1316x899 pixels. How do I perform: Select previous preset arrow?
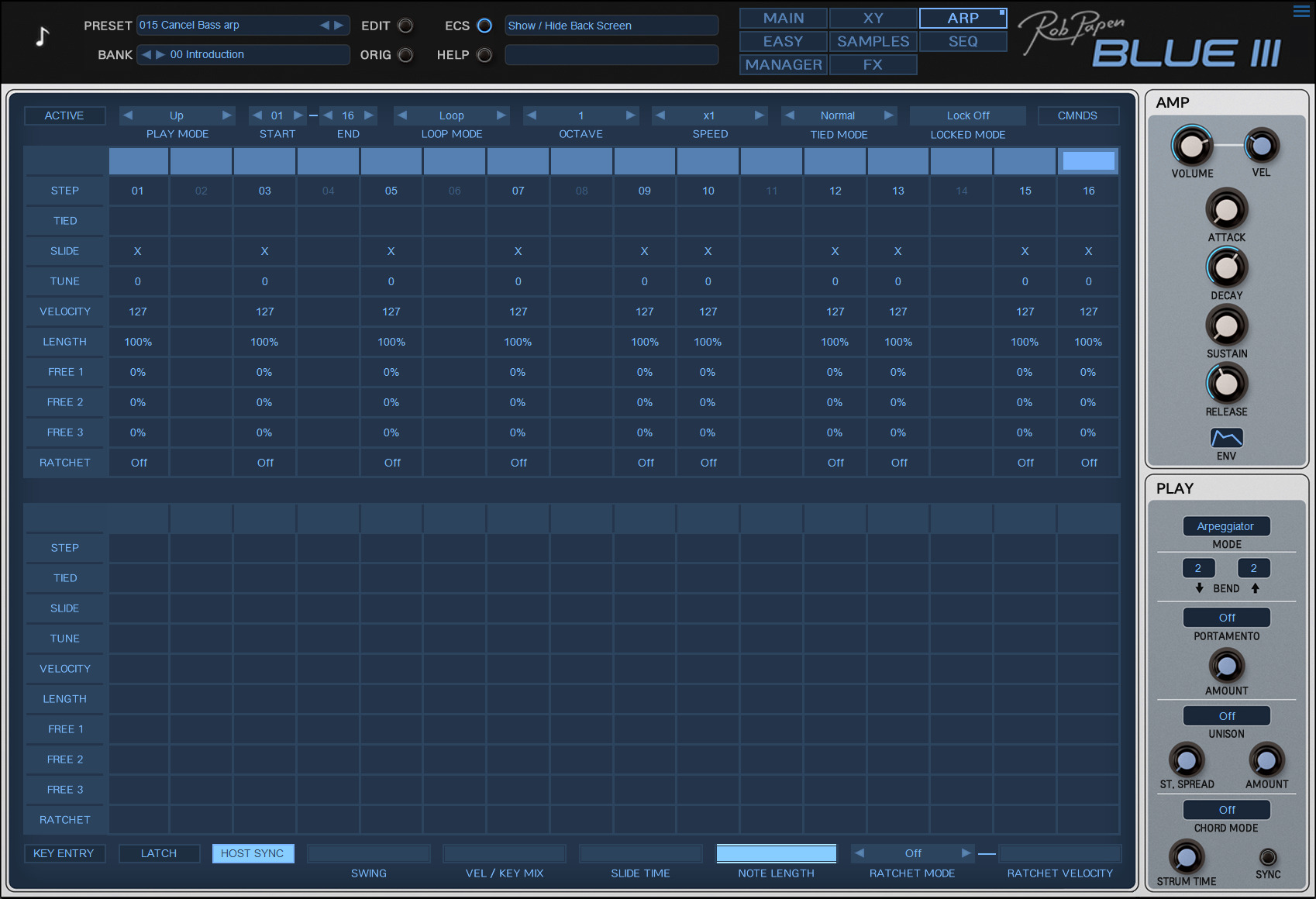(325, 25)
